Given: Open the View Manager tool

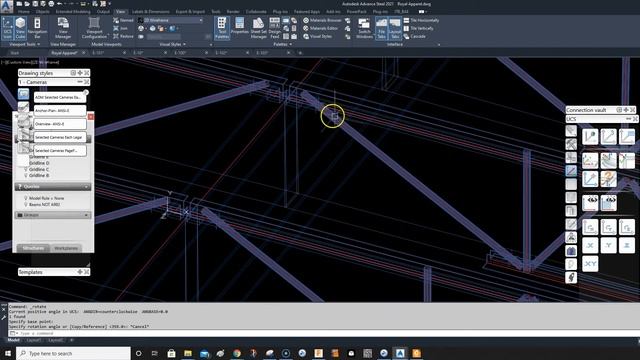Looking at the screenshot, I should tap(63, 28).
